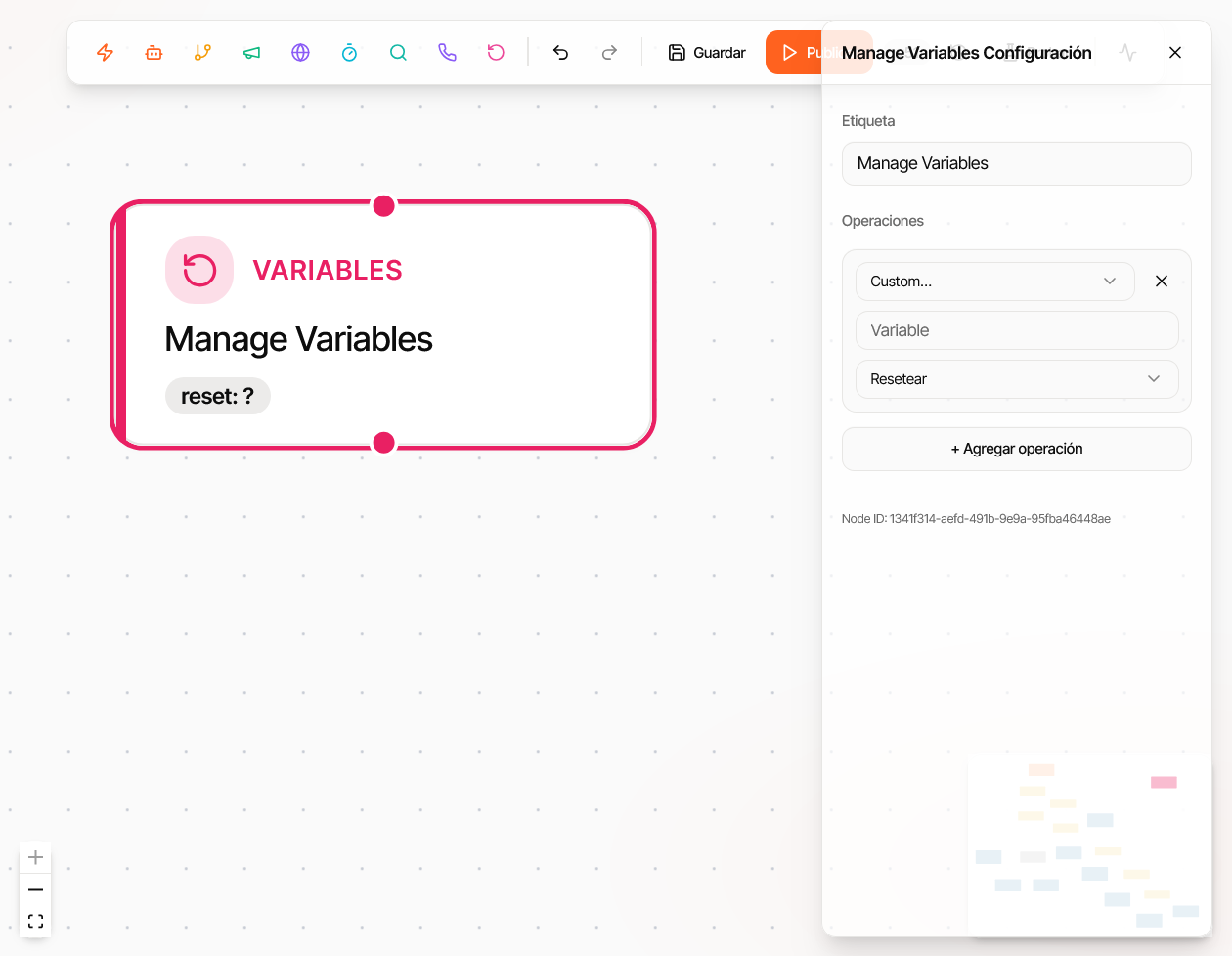Viewport: 1232px width, 956px height.
Task: Select the purple globe icon in the toolbar
Action: 300,53
